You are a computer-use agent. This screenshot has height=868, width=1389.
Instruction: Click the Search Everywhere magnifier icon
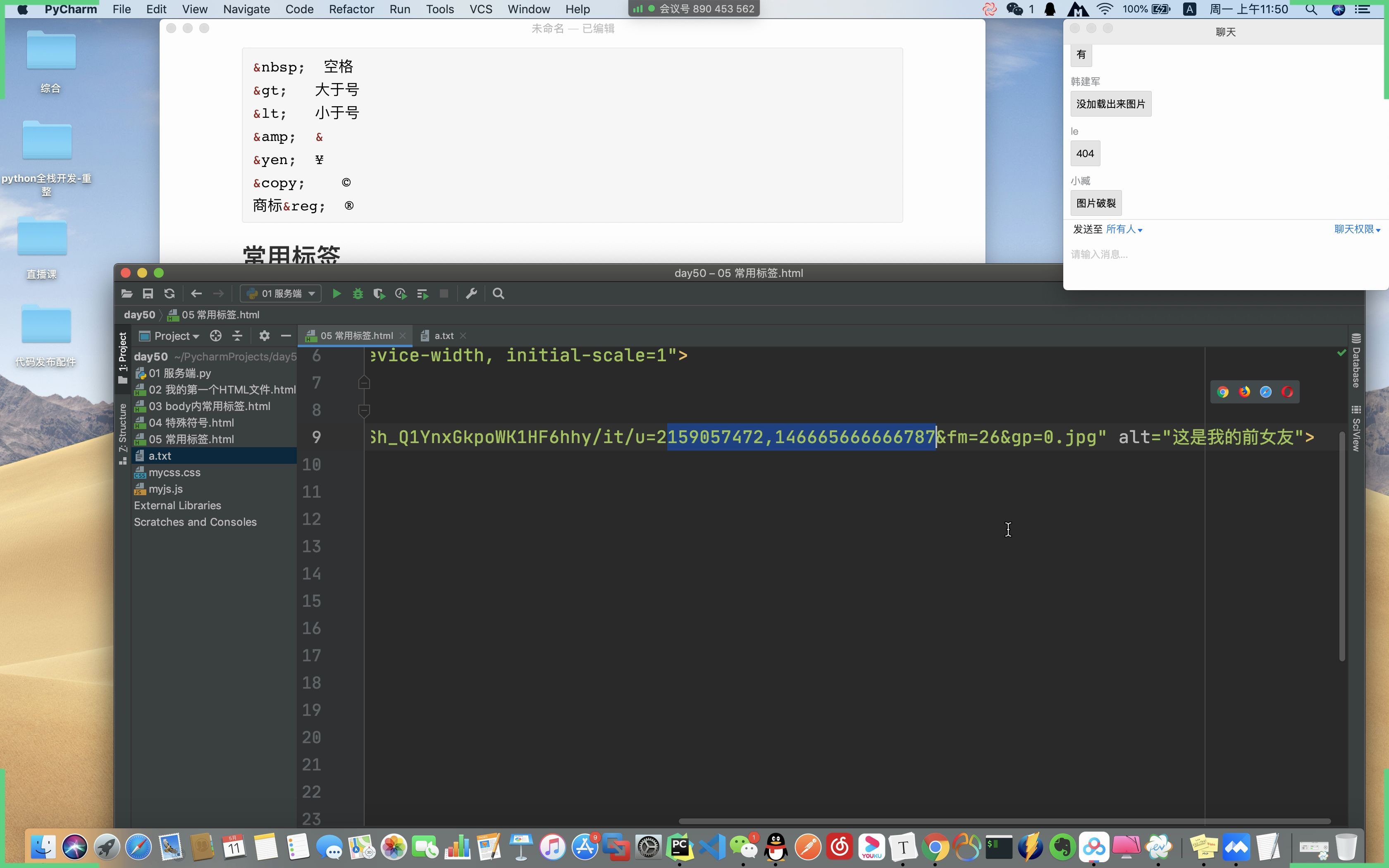[x=498, y=293]
